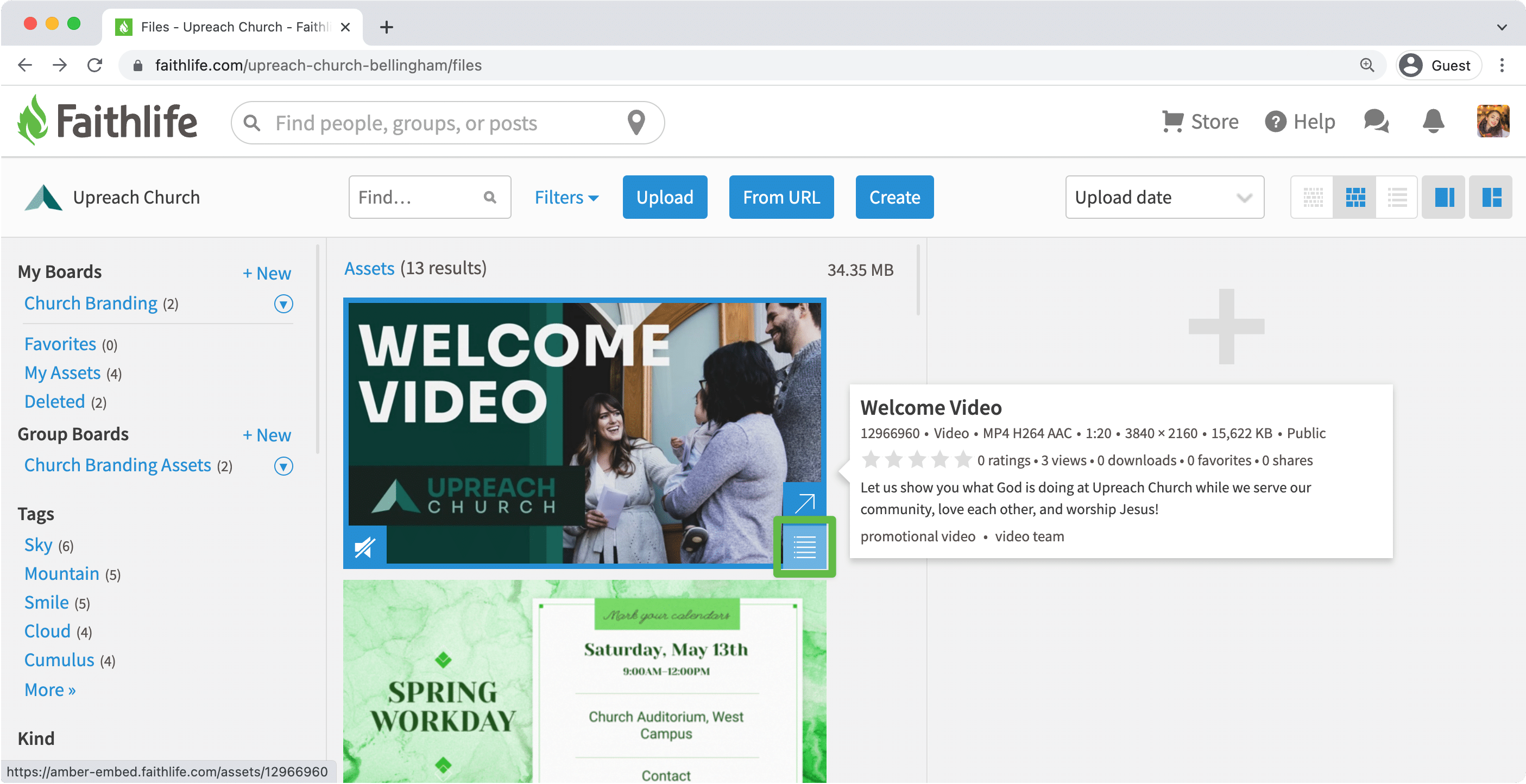Open Deleted assets
Screen dimensions: 1526x784
(x=54, y=401)
